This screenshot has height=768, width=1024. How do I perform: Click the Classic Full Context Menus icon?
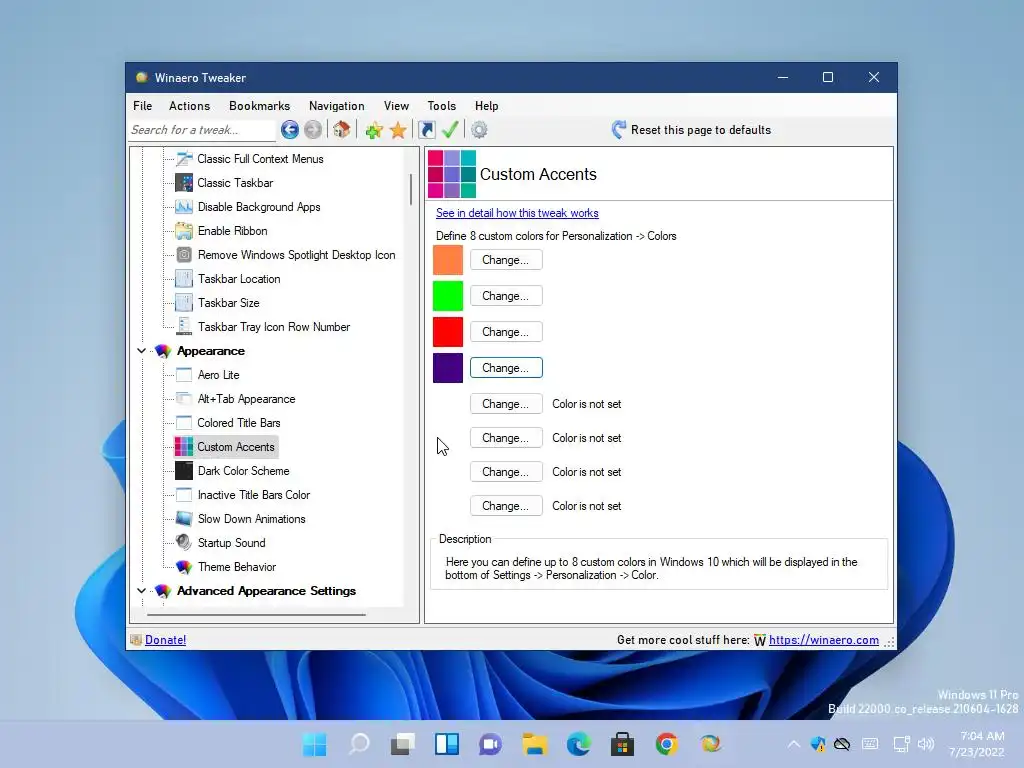[x=184, y=159]
